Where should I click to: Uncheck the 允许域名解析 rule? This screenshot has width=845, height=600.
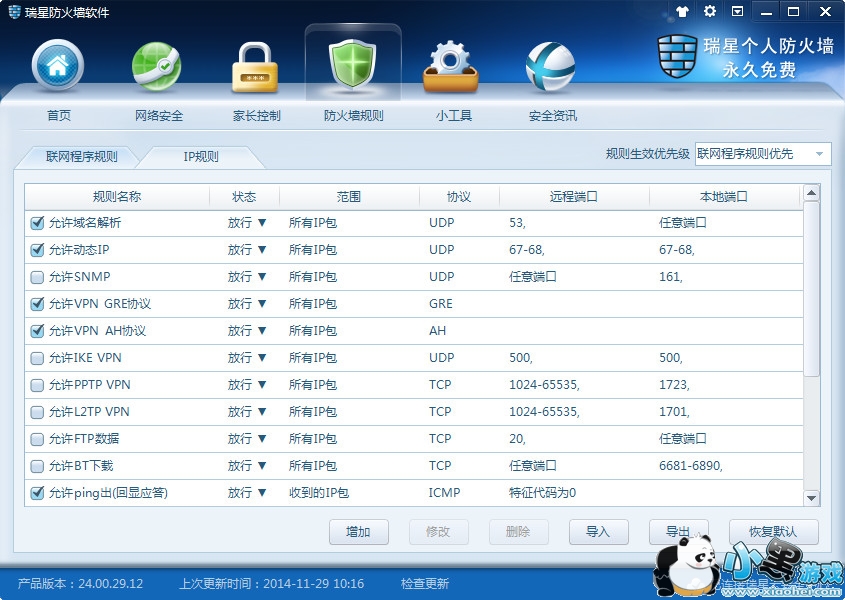pos(37,223)
